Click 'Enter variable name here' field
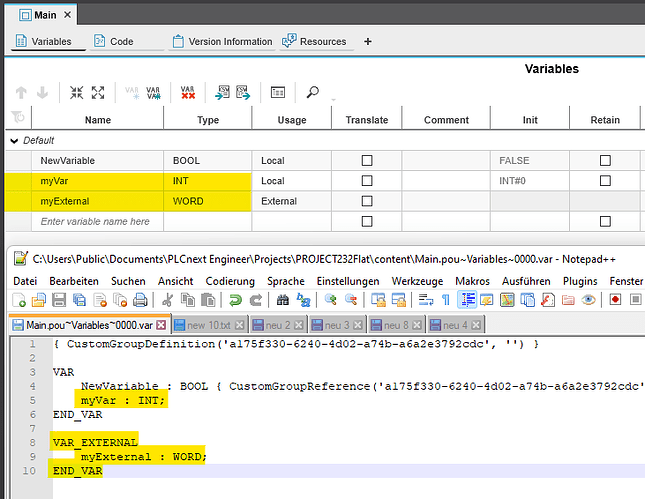The height and width of the screenshot is (499, 645). 97,221
